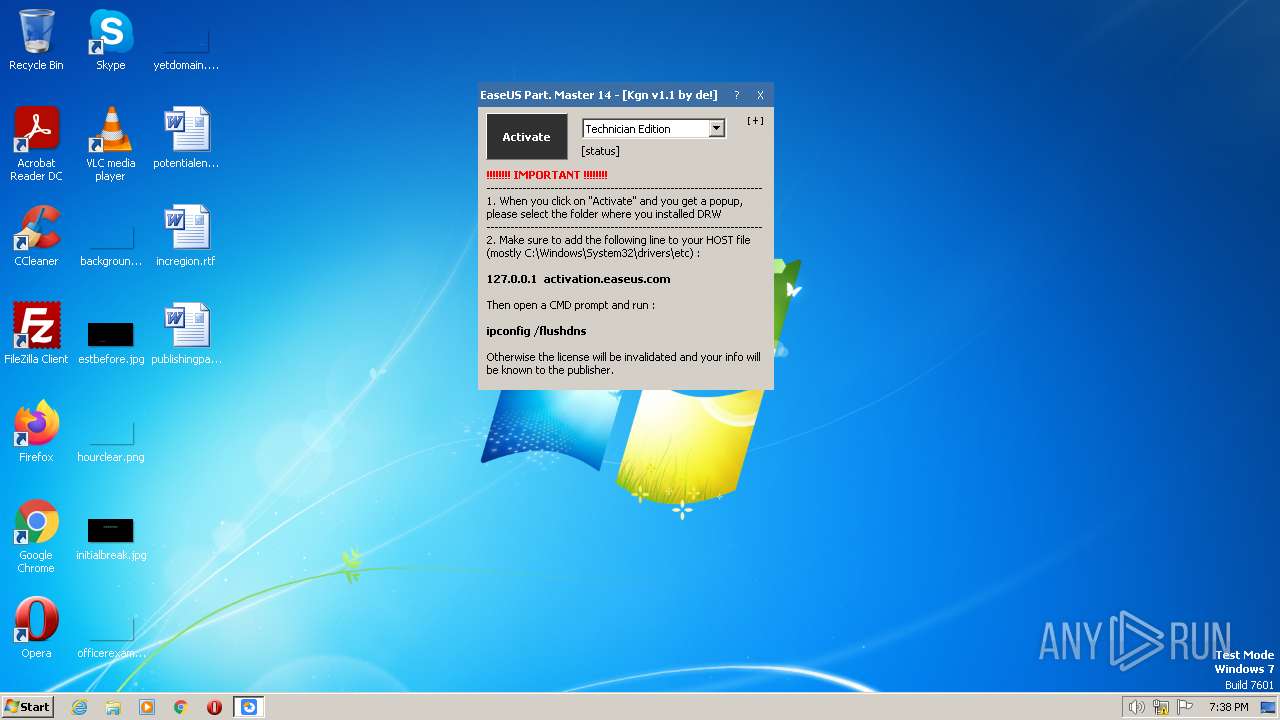Screen dimensions: 1280x720
Task: Select VLC media player desktop icon
Action: tap(110, 144)
